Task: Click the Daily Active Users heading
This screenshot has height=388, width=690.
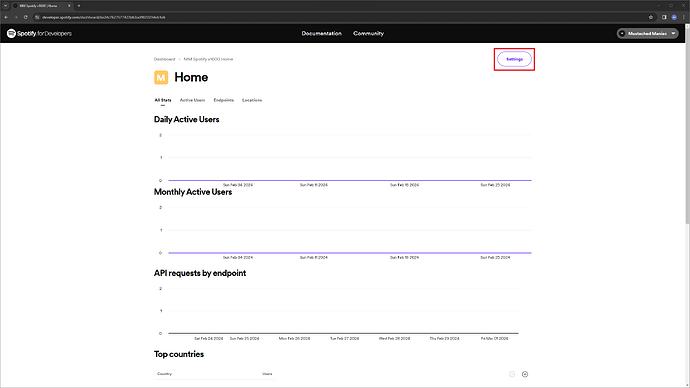Action: [x=187, y=119]
